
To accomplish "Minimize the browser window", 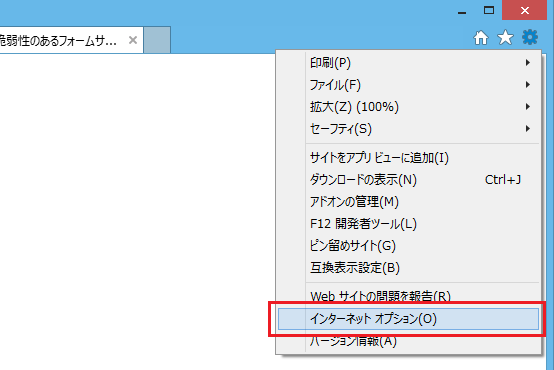I will point(461,11).
